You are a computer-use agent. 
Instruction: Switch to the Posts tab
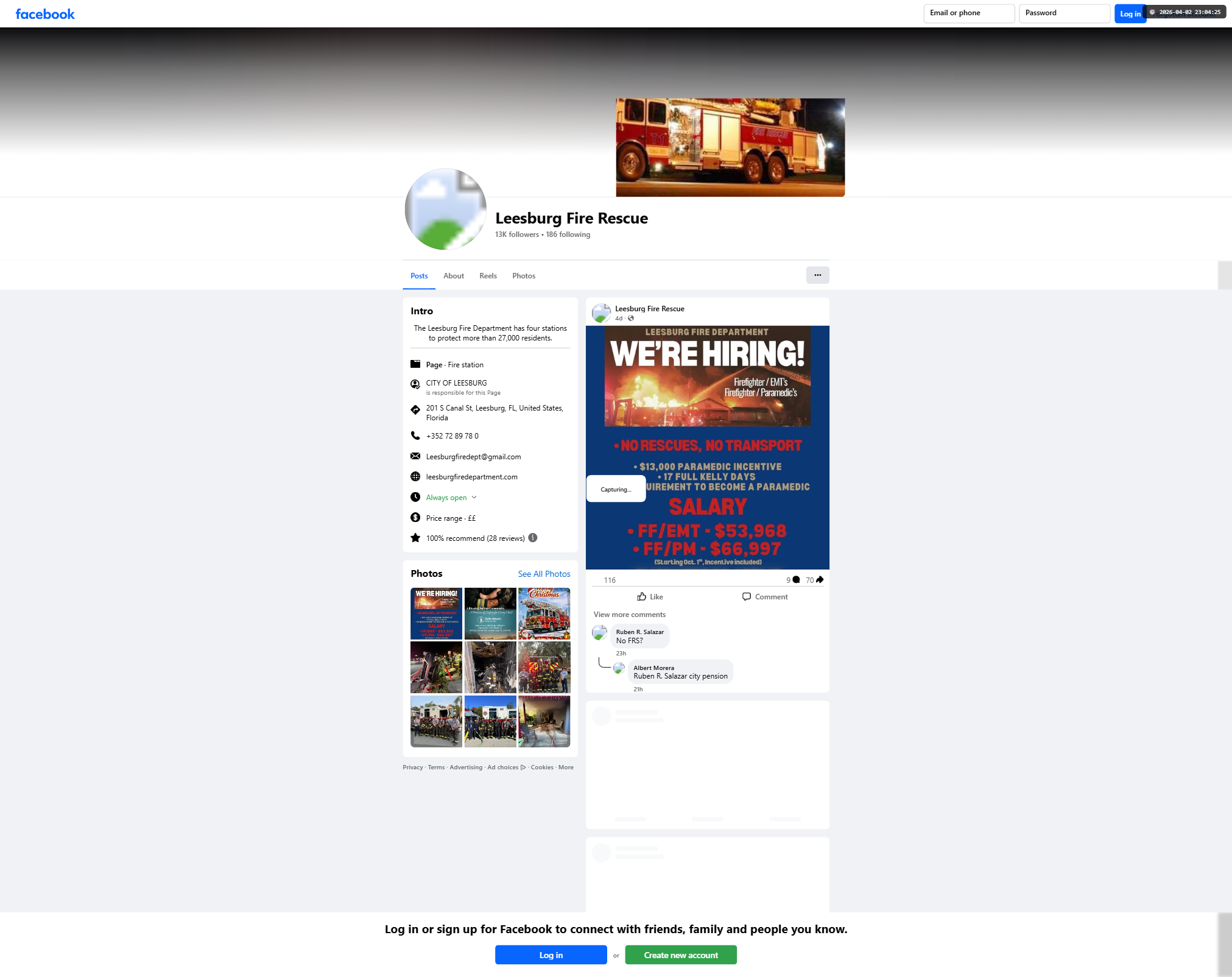click(x=419, y=276)
